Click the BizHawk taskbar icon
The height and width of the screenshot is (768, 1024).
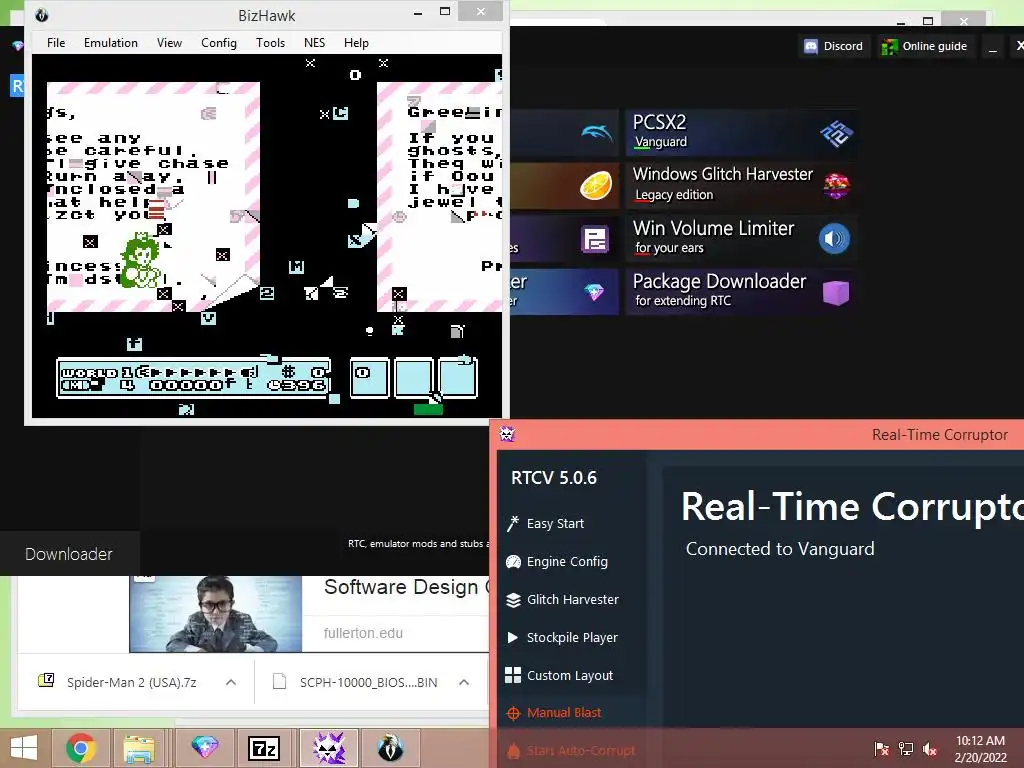click(391, 748)
